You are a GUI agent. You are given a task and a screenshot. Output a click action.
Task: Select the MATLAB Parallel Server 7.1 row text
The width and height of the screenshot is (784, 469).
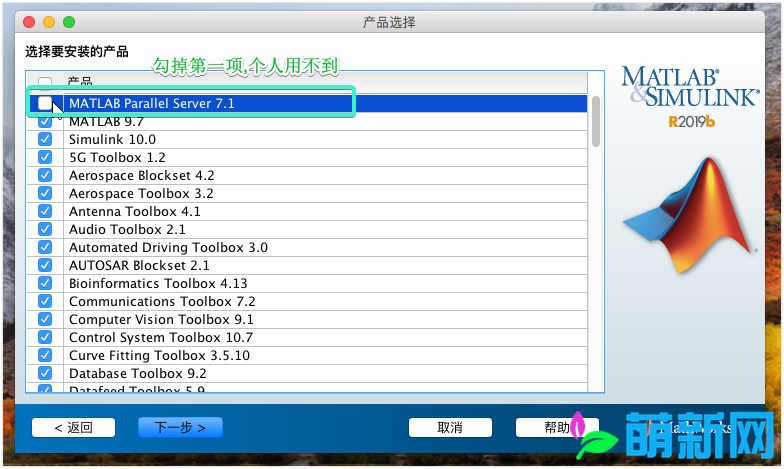(x=152, y=104)
